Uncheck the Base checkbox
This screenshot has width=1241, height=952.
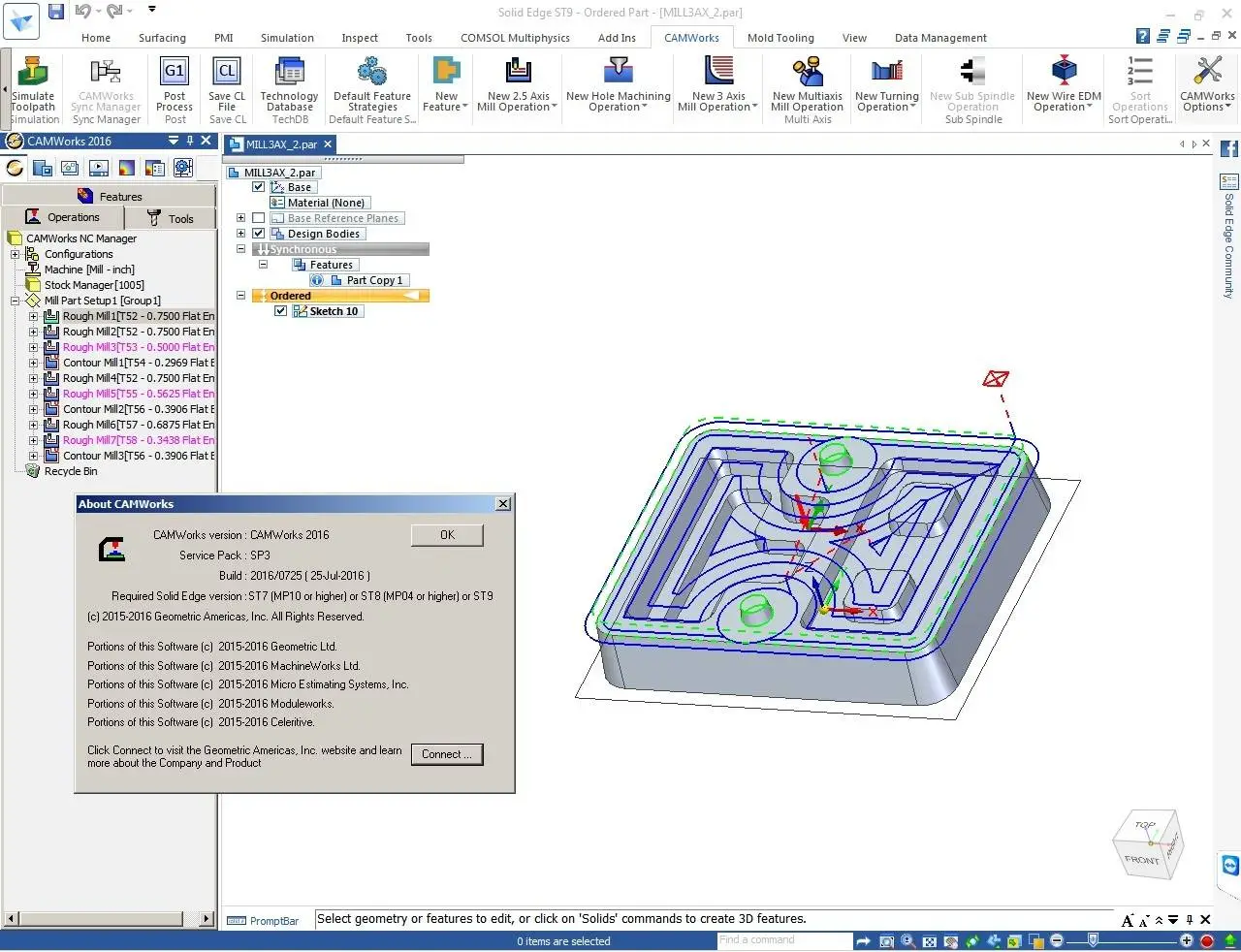(259, 187)
